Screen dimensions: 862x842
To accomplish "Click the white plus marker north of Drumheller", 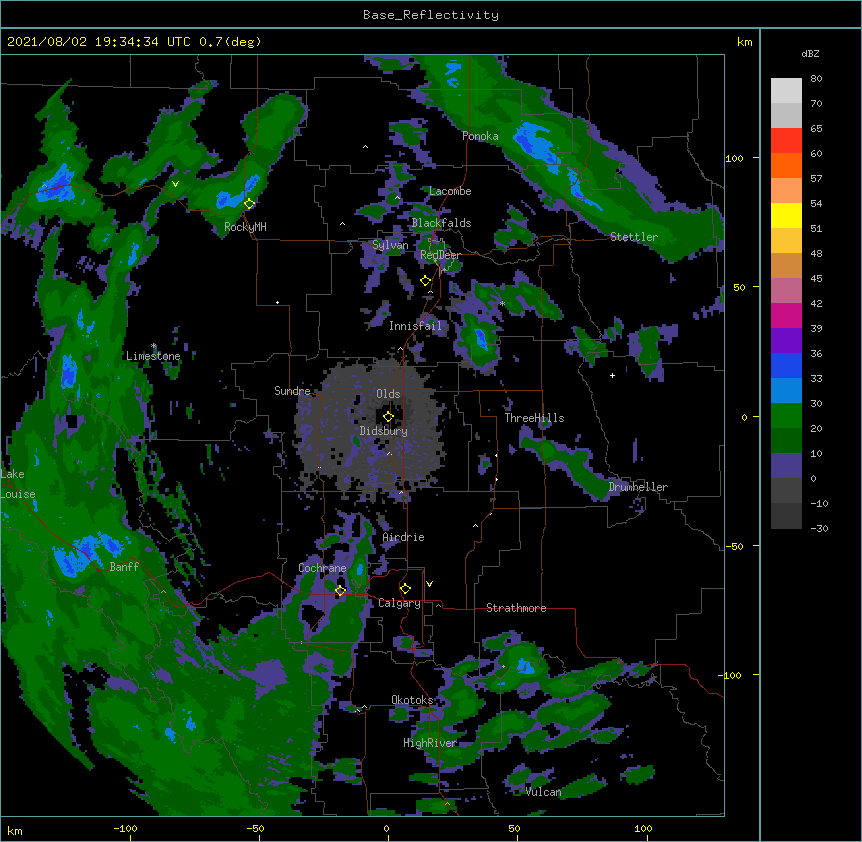I will [612, 375].
